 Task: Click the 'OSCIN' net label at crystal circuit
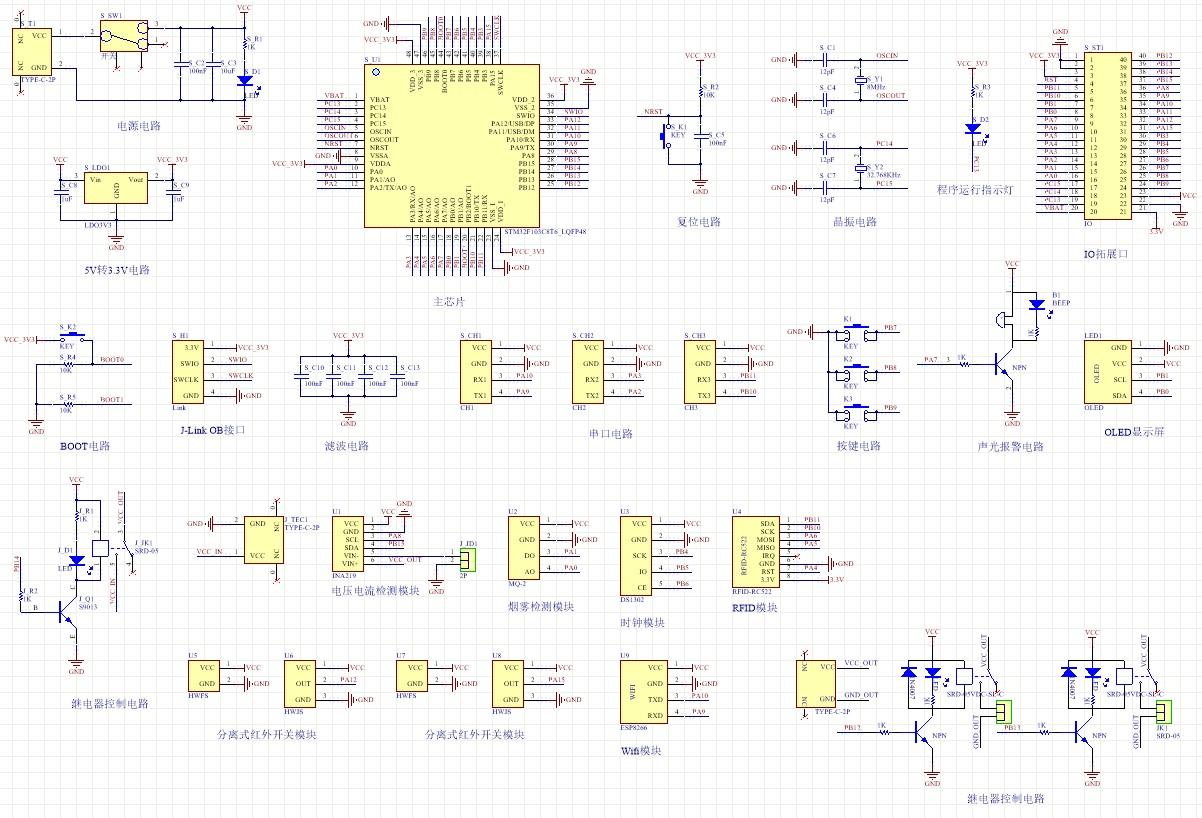(886, 55)
